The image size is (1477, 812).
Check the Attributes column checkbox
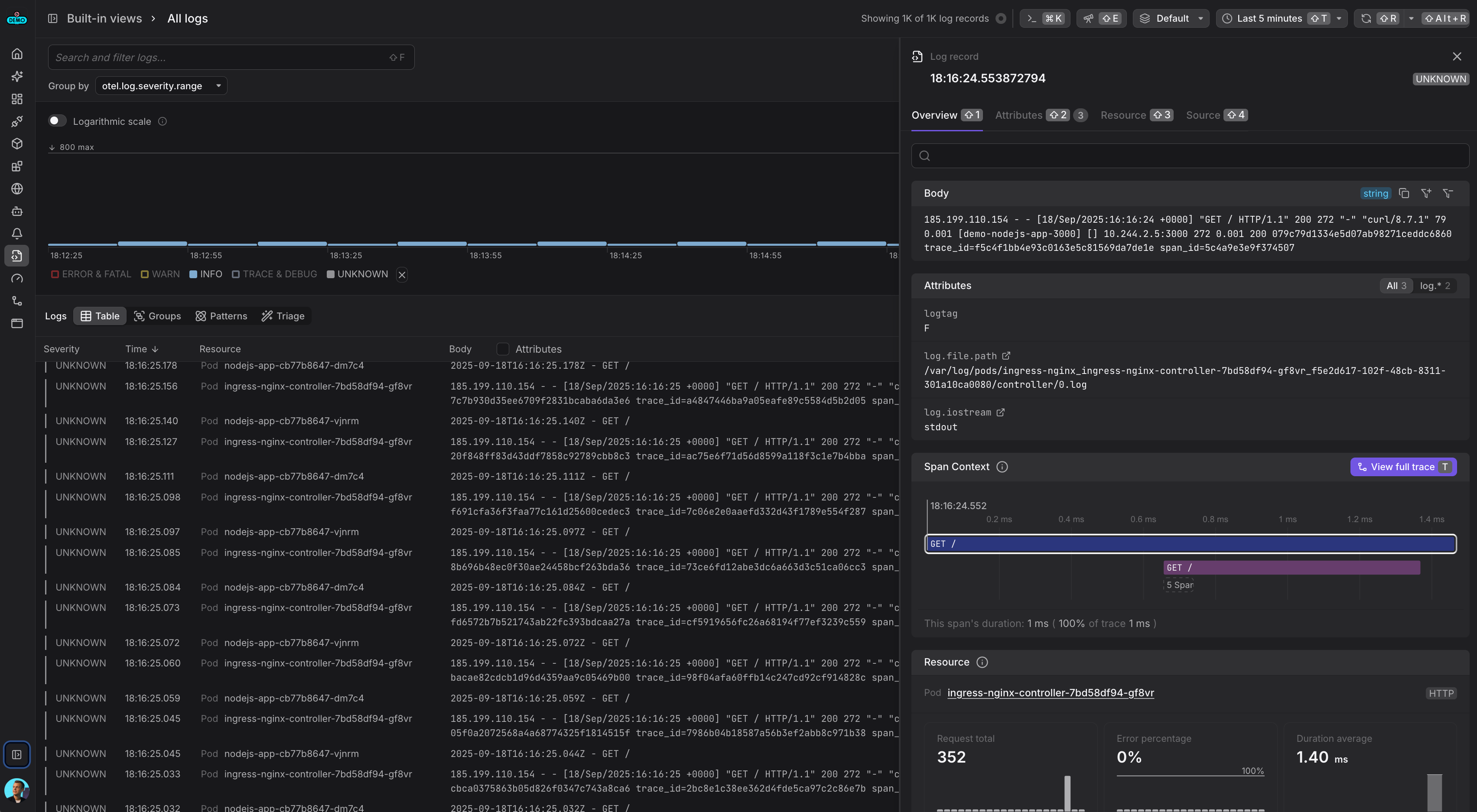point(503,349)
